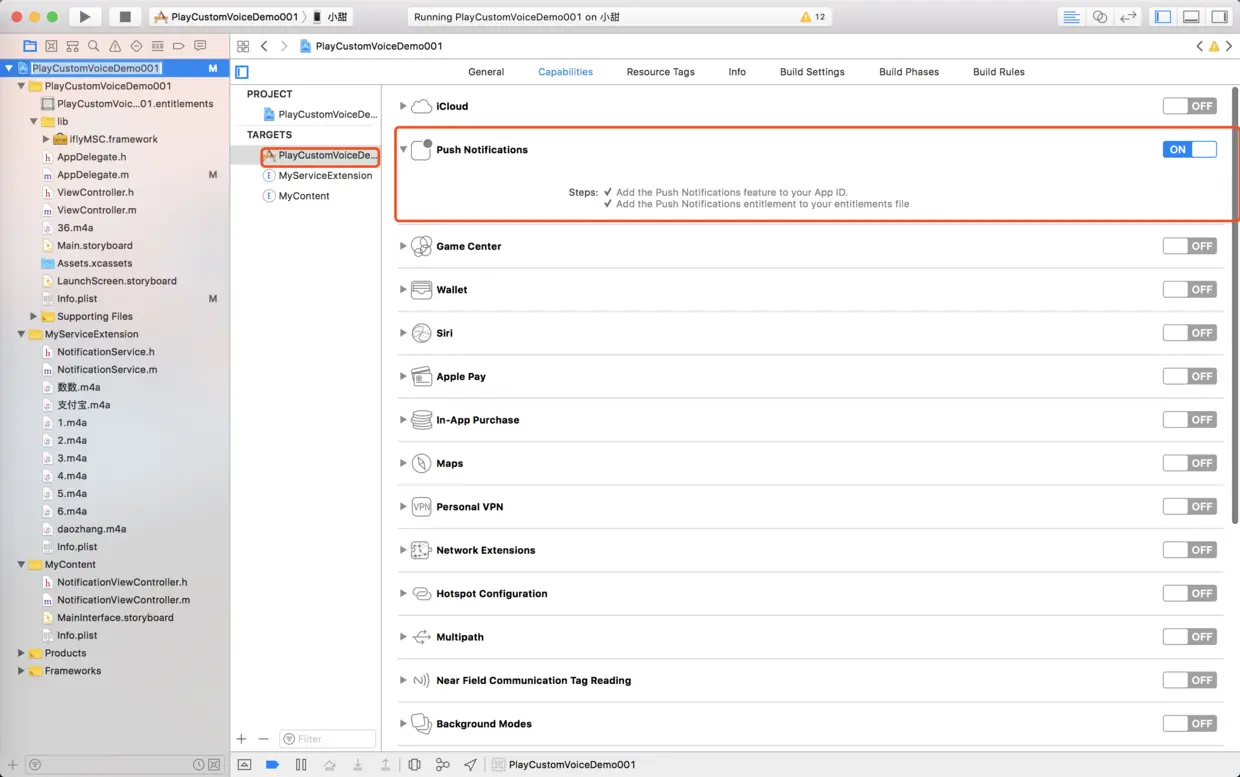Screen dimensions: 1240x777
Task: Open Debug View Hierarchy
Action: click(414, 765)
